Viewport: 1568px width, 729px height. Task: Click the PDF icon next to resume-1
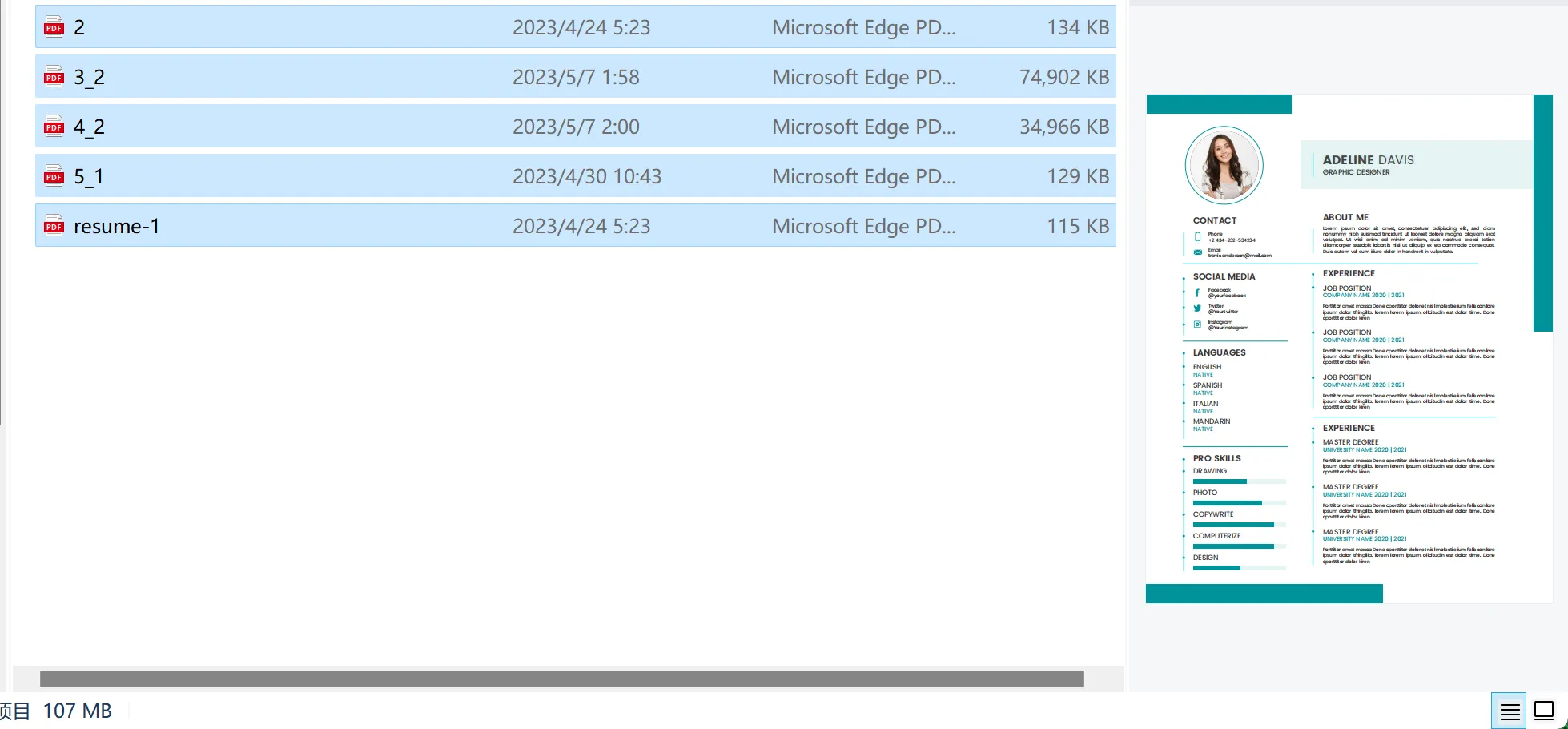coord(53,225)
